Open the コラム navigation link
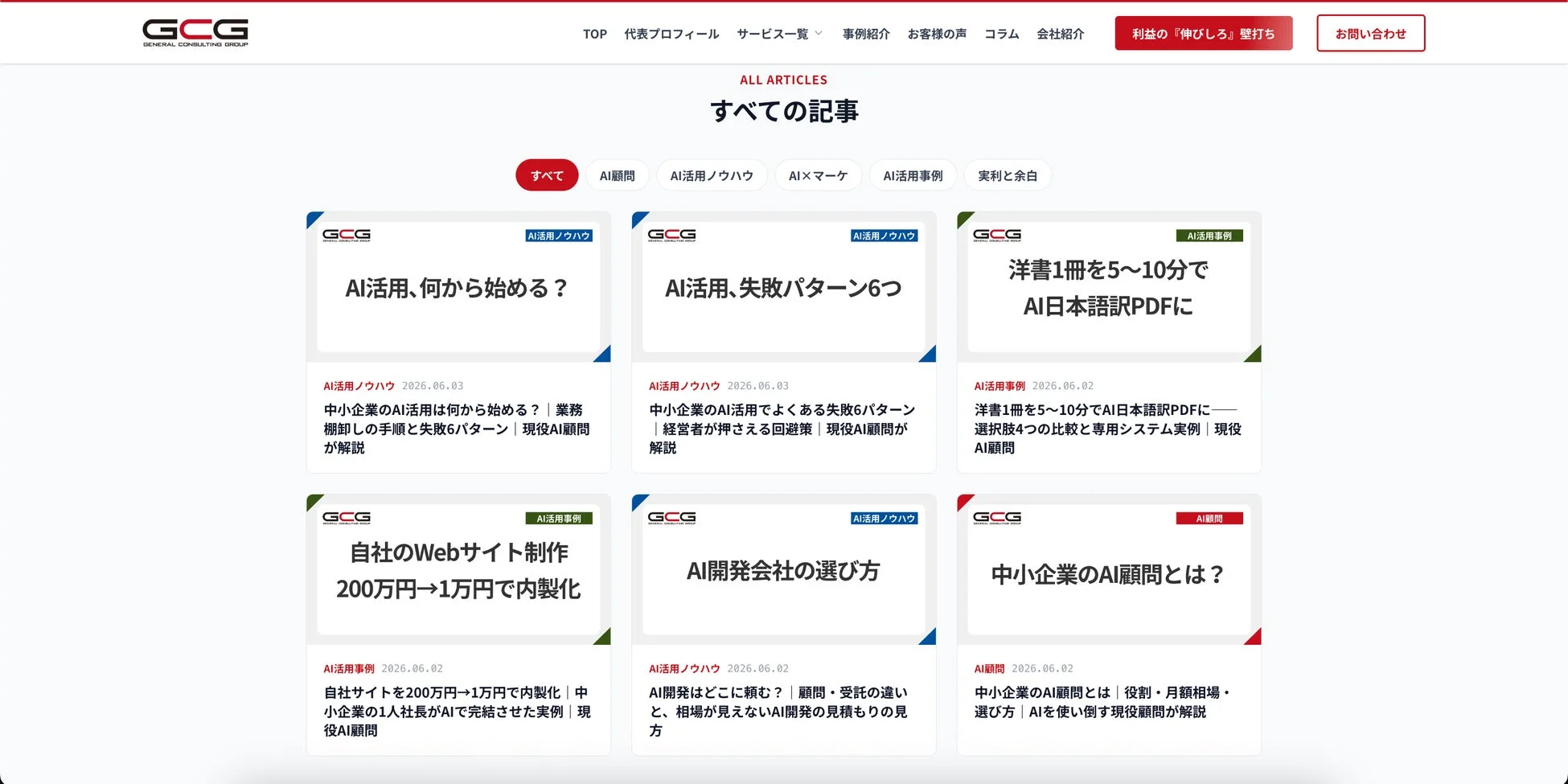 (x=1002, y=34)
